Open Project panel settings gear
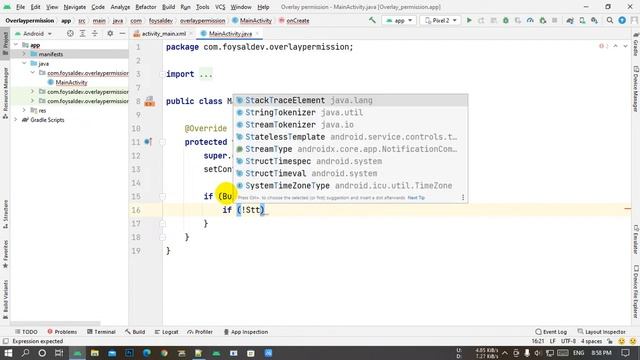 pos(110,33)
